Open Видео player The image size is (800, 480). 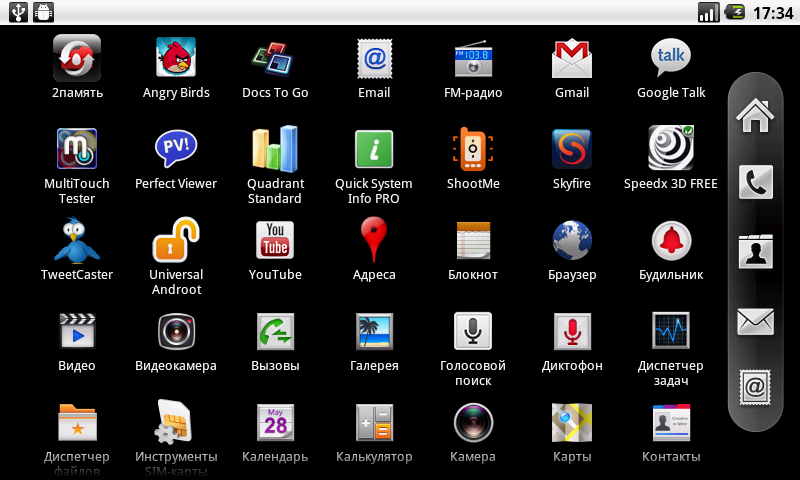77,331
